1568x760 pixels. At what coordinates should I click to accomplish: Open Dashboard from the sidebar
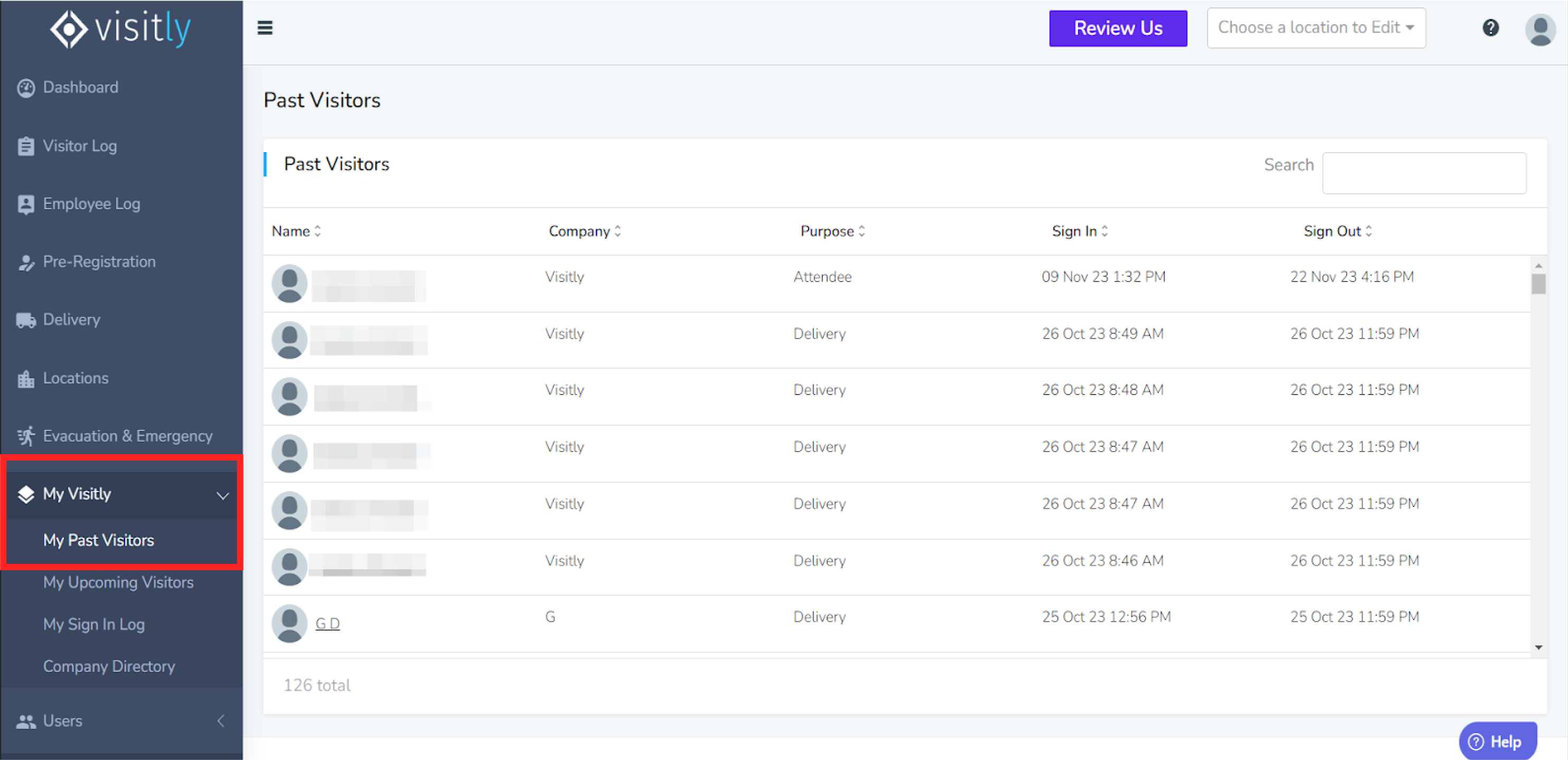(x=80, y=88)
